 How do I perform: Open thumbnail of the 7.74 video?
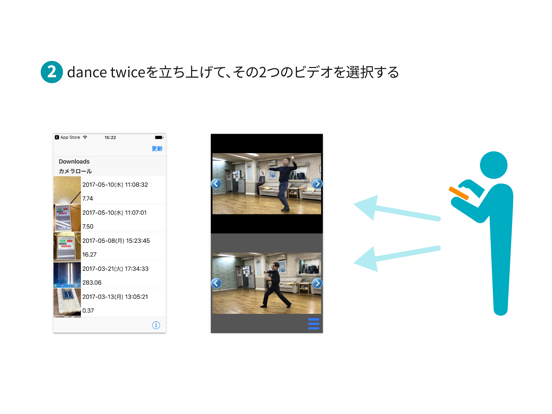coord(67,190)
